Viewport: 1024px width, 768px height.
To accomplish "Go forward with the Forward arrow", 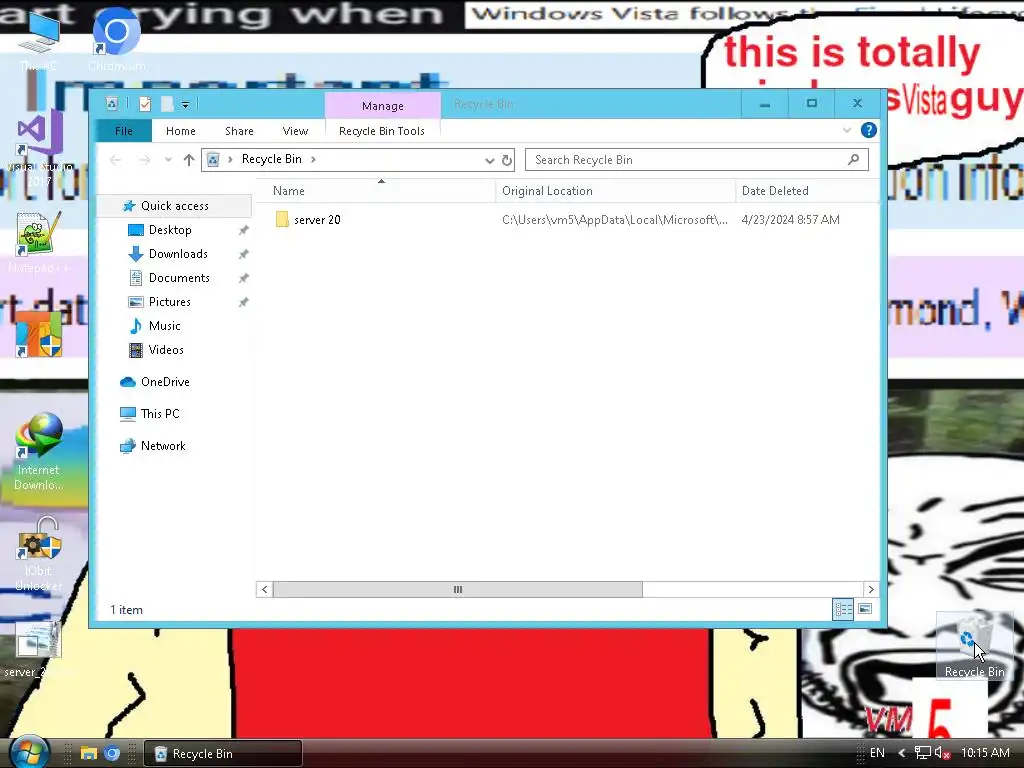I will tap(144, 160).
